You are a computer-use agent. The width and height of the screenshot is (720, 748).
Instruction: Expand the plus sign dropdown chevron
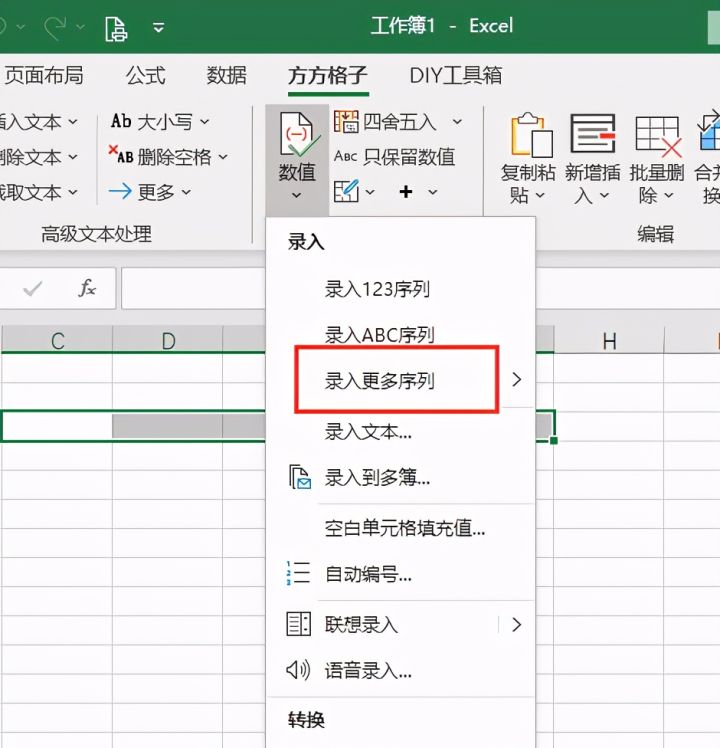432,192
